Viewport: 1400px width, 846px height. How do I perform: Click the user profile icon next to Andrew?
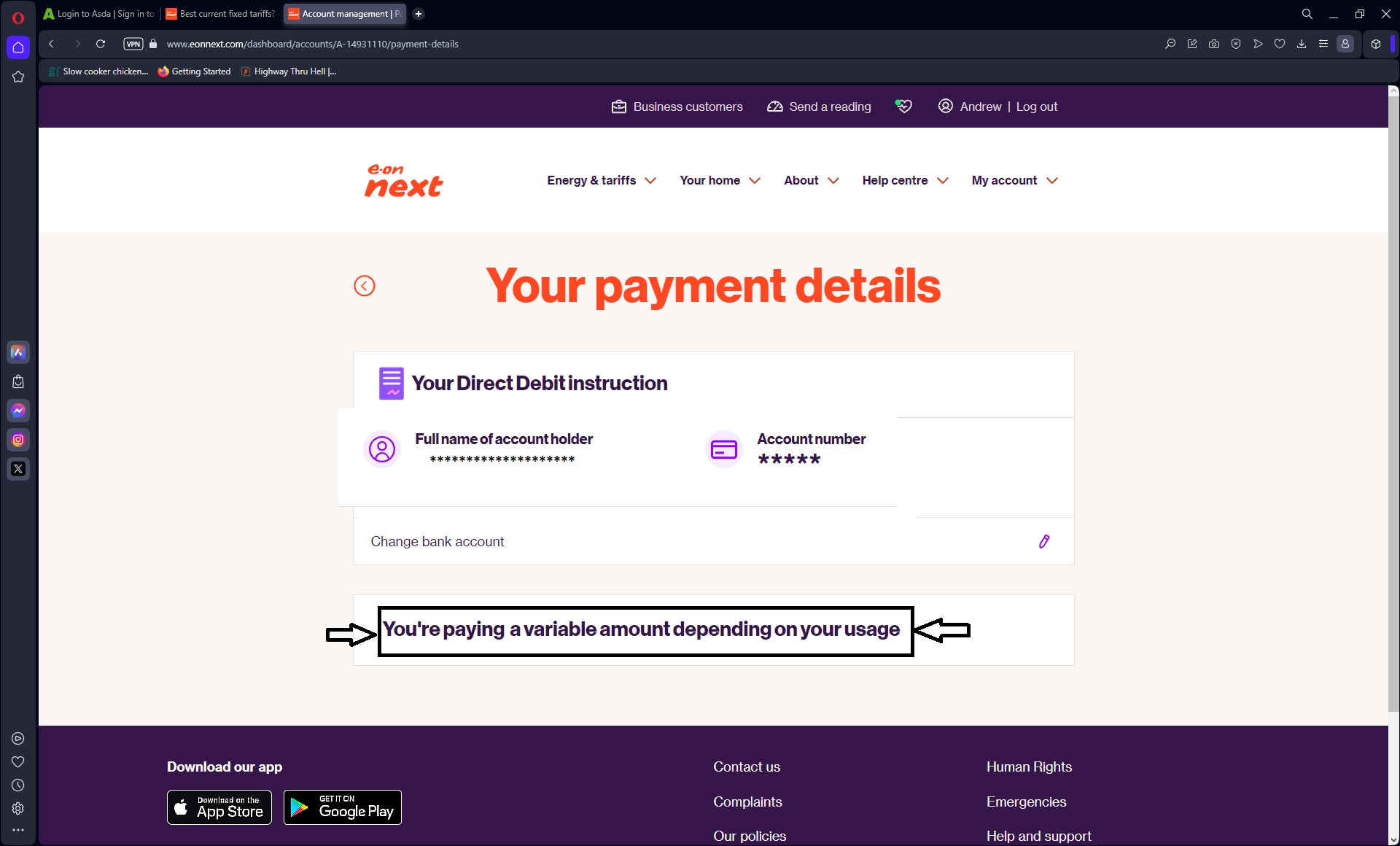pyautogui.click(x=944, y=106)
